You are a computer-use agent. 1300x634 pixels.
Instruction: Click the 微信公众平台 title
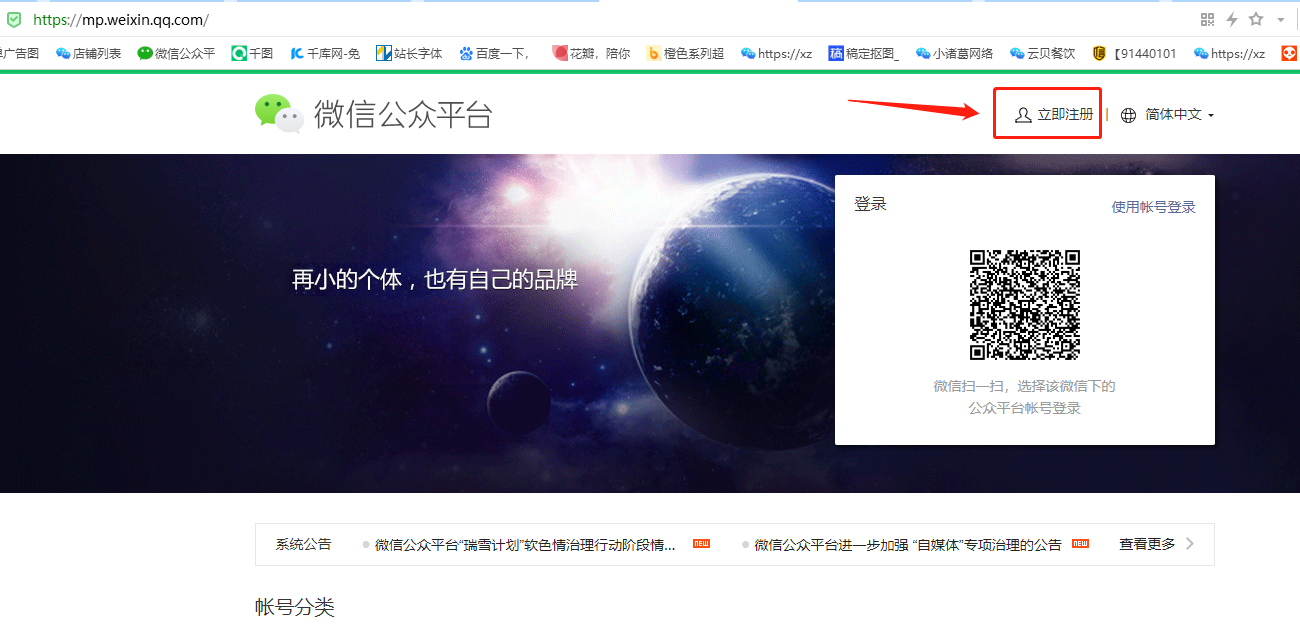coord(403,114)
